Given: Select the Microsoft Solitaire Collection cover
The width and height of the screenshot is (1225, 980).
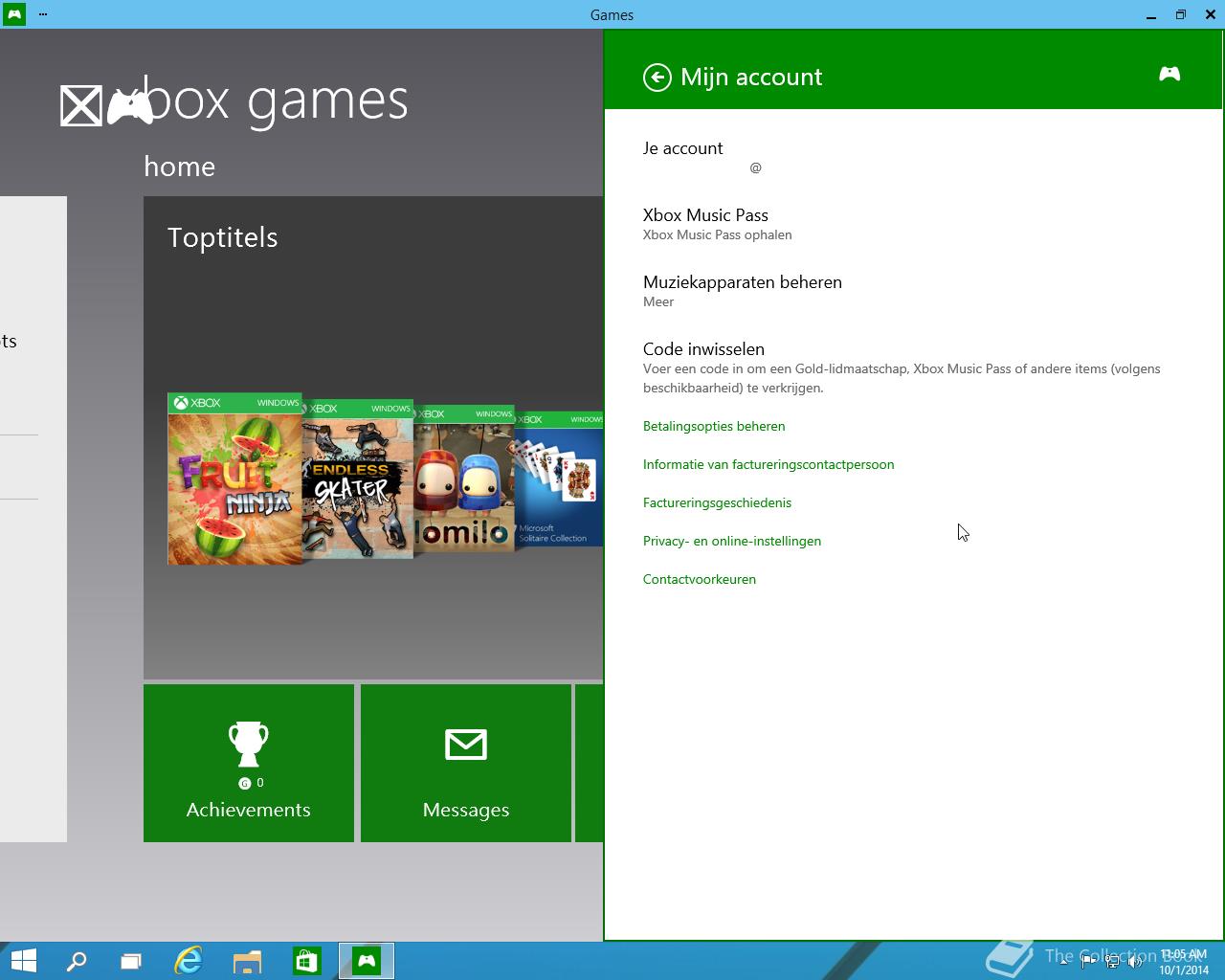Looking at the screenshot, I should (559, 479).
